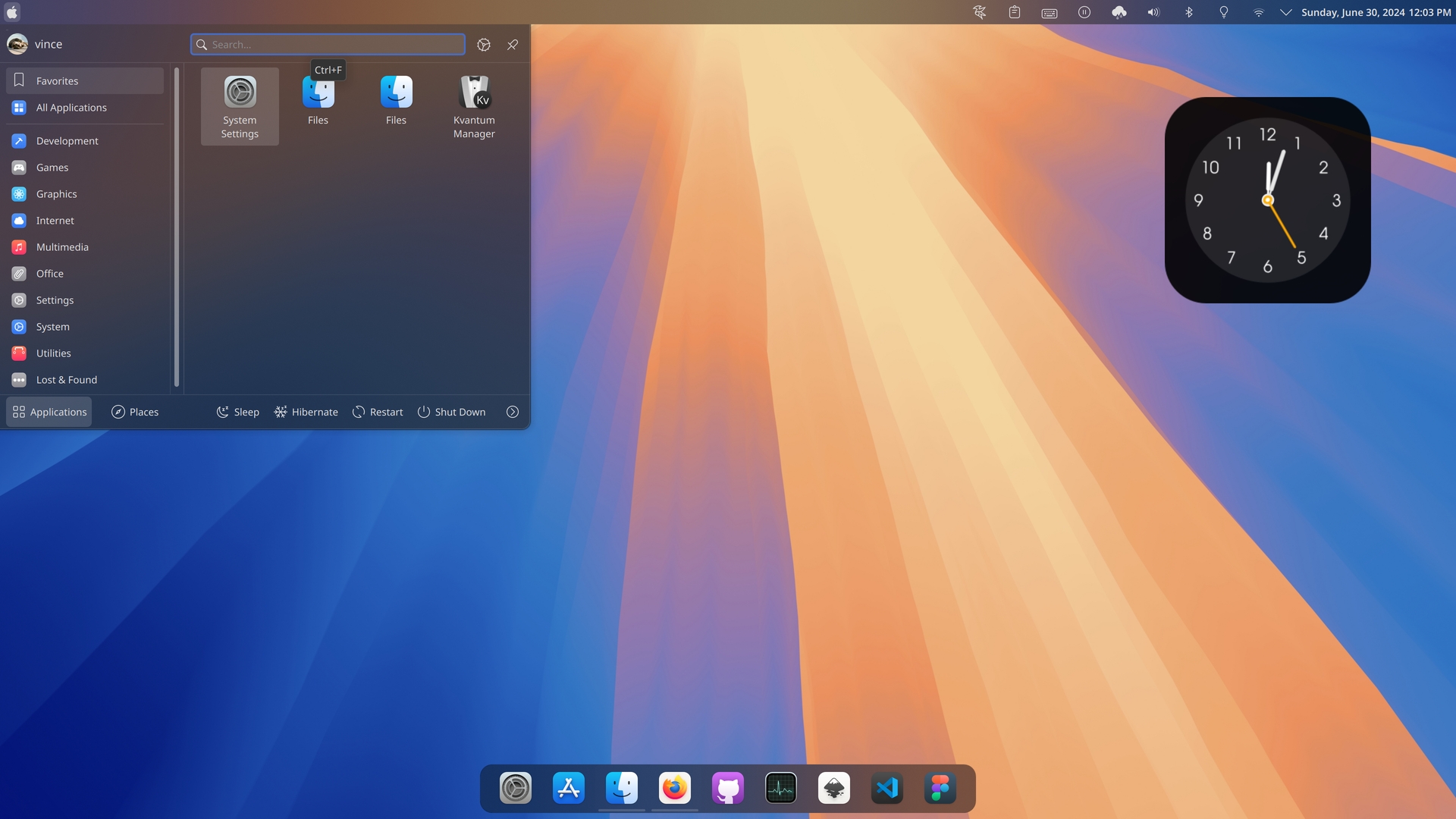Image resolution: width=1456 pixels, height=819 pixels.
Task: Open the System Monitor dock icon
Action: tap(781, 789)
